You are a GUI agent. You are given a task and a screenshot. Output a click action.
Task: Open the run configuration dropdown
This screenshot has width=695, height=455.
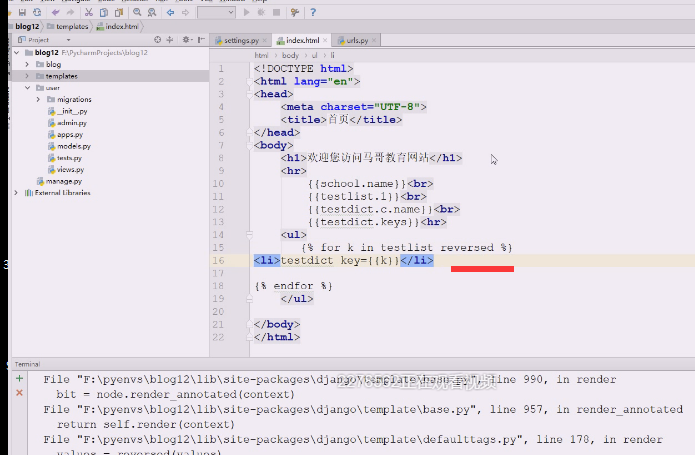(x=216, y=12)
